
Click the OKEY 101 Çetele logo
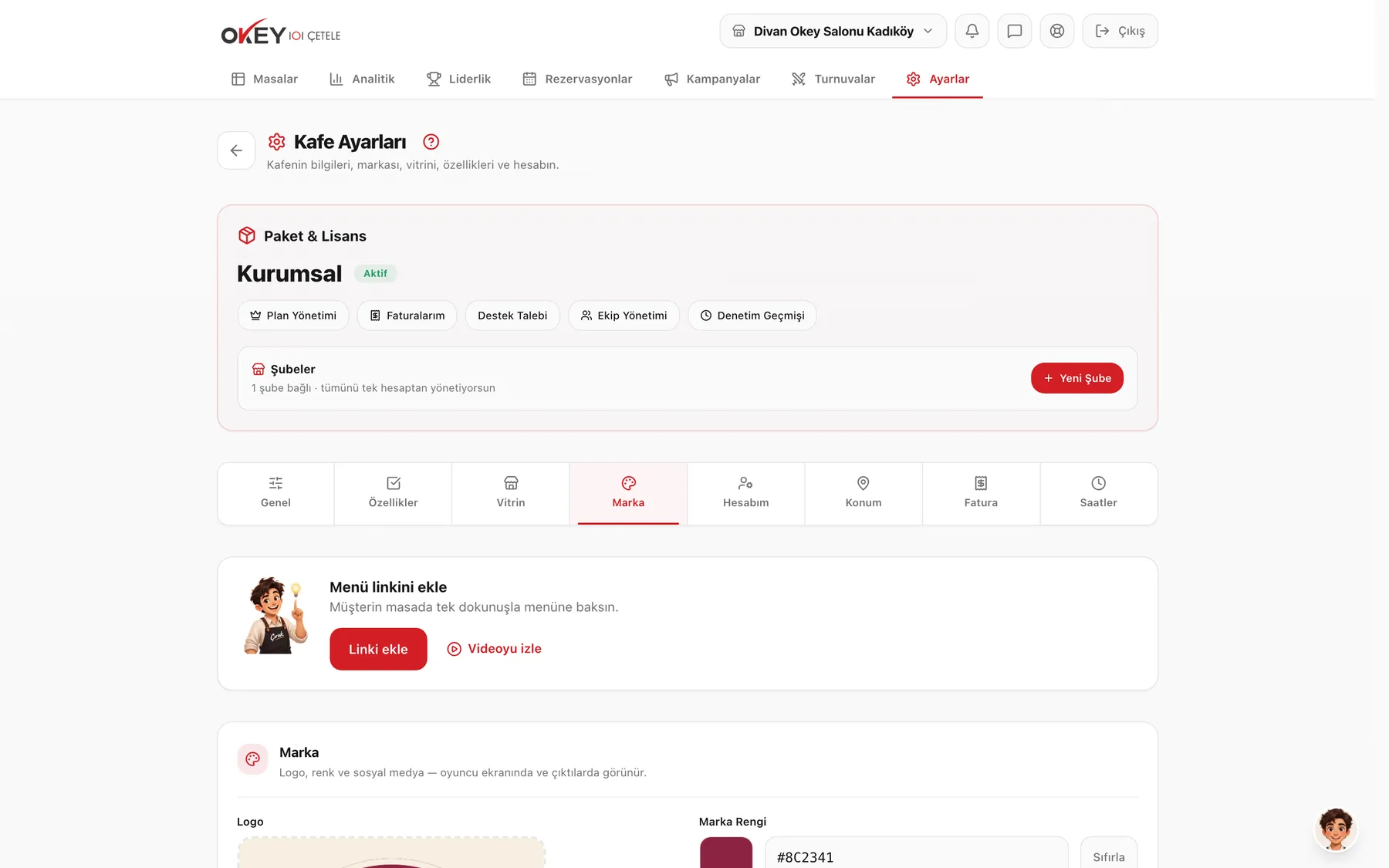click(x=281, y=32)
